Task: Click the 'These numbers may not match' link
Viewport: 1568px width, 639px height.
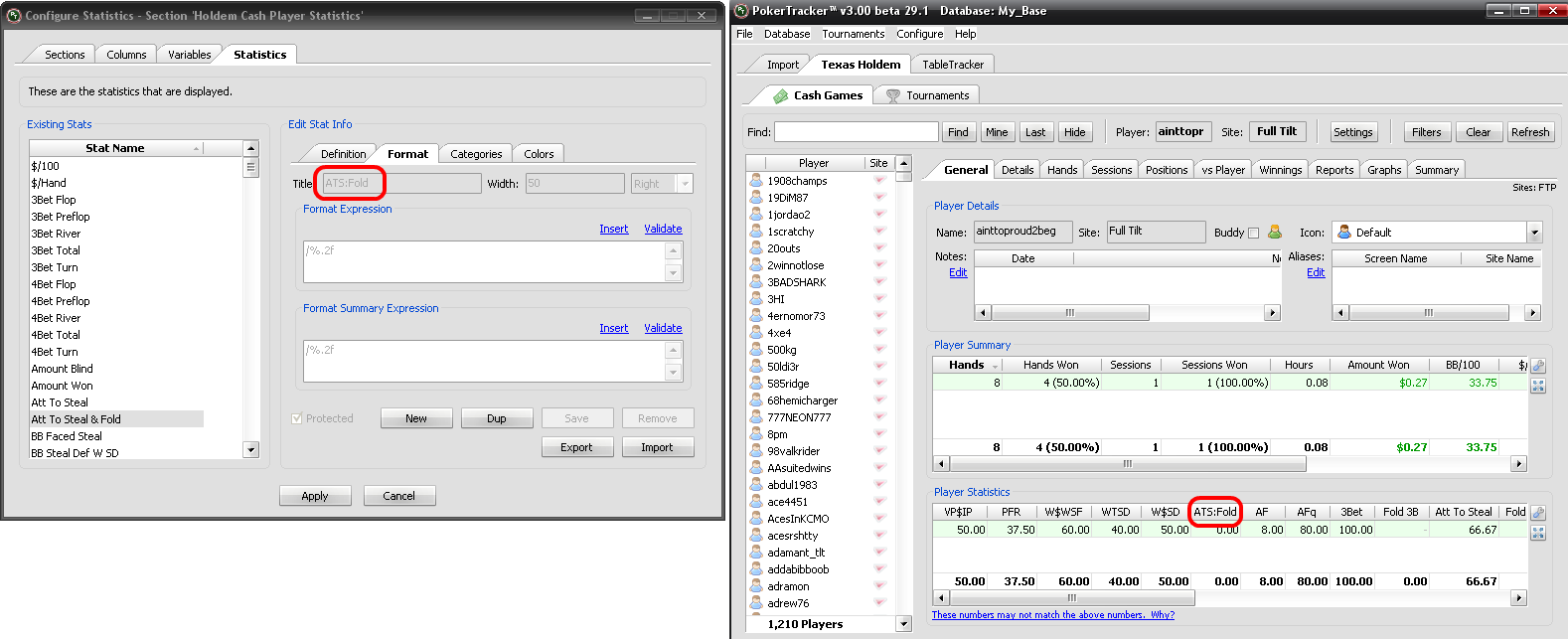Action: 1052,615
